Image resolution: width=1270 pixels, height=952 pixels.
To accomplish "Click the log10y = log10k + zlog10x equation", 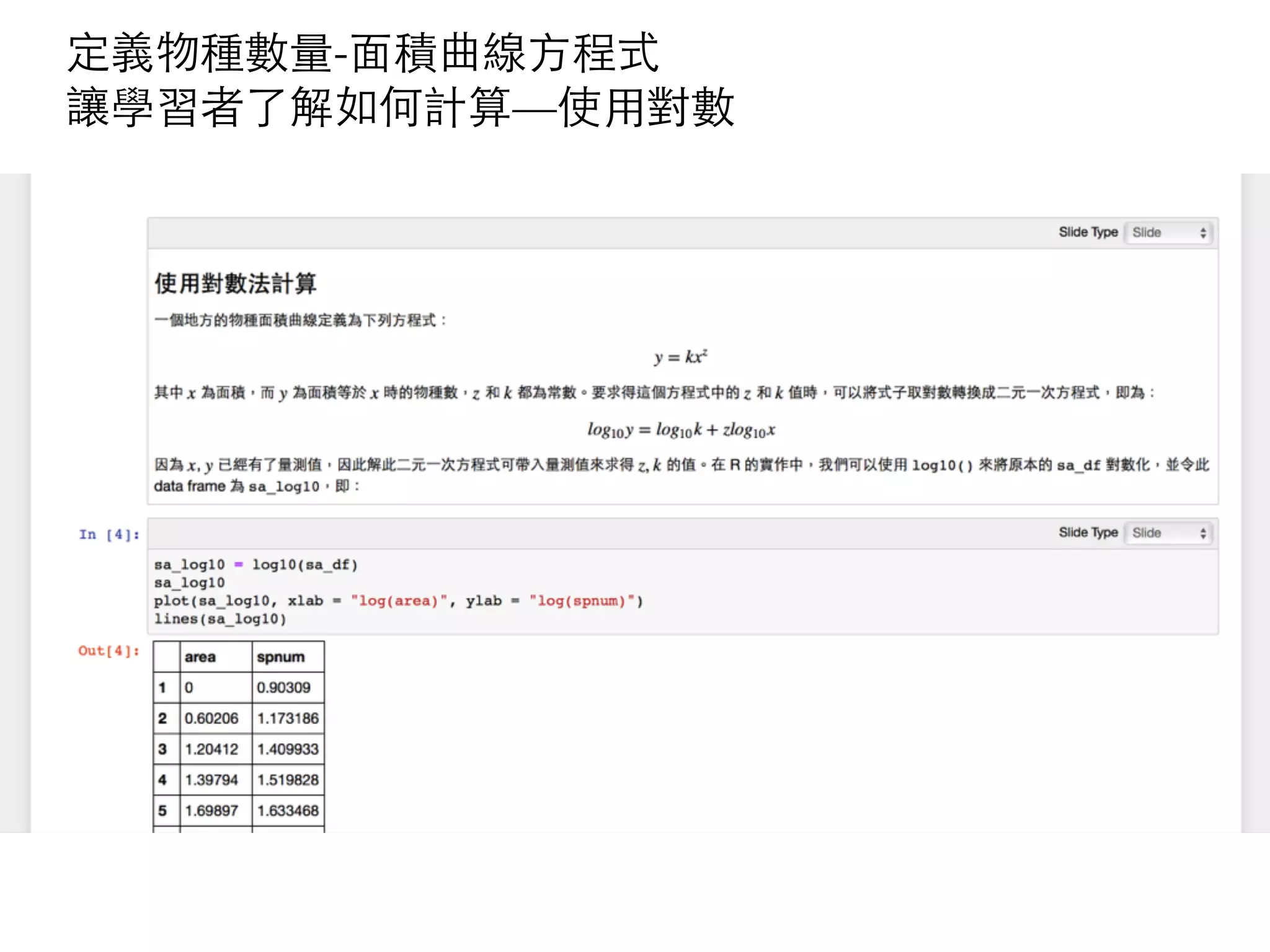I will pyautogui.click(x=681, y=430).
